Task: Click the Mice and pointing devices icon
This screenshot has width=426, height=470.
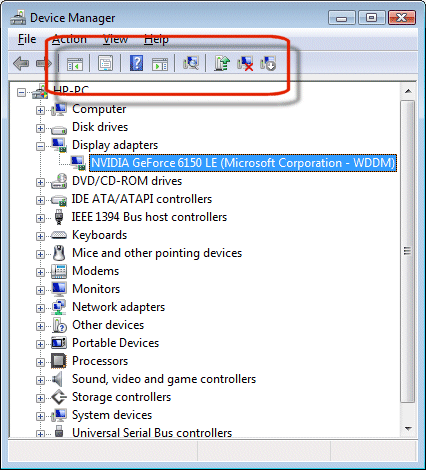Action: coord(59,253)
